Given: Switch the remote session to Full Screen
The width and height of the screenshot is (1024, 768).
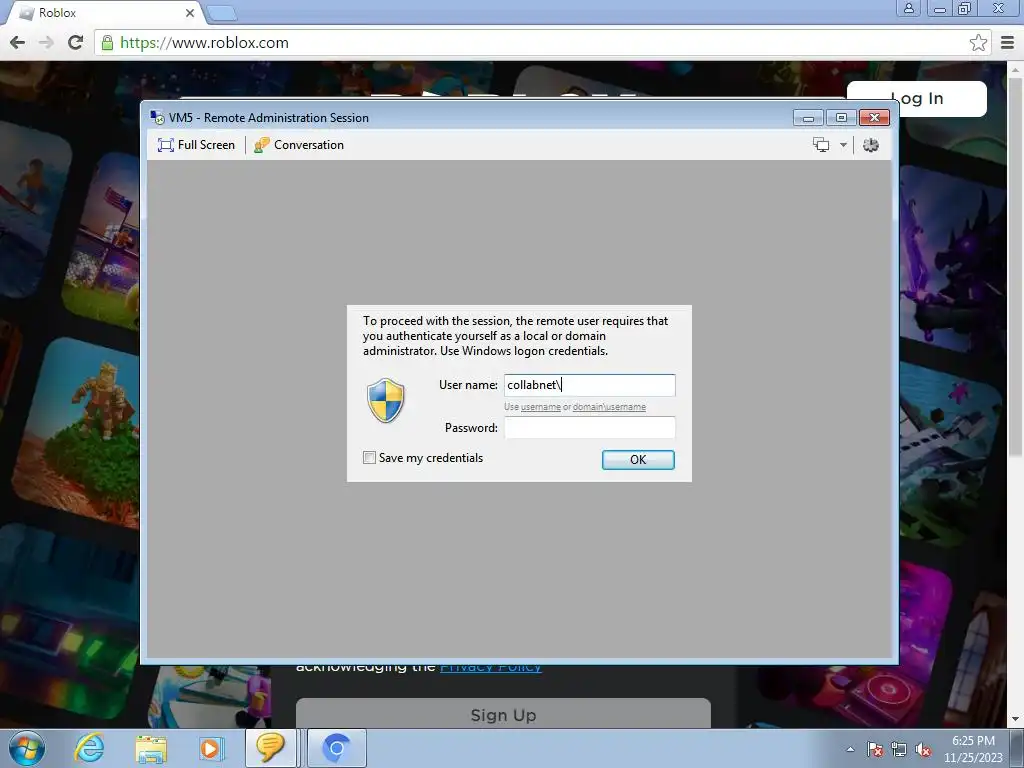Looking at the screenshot, I should 196,145.
